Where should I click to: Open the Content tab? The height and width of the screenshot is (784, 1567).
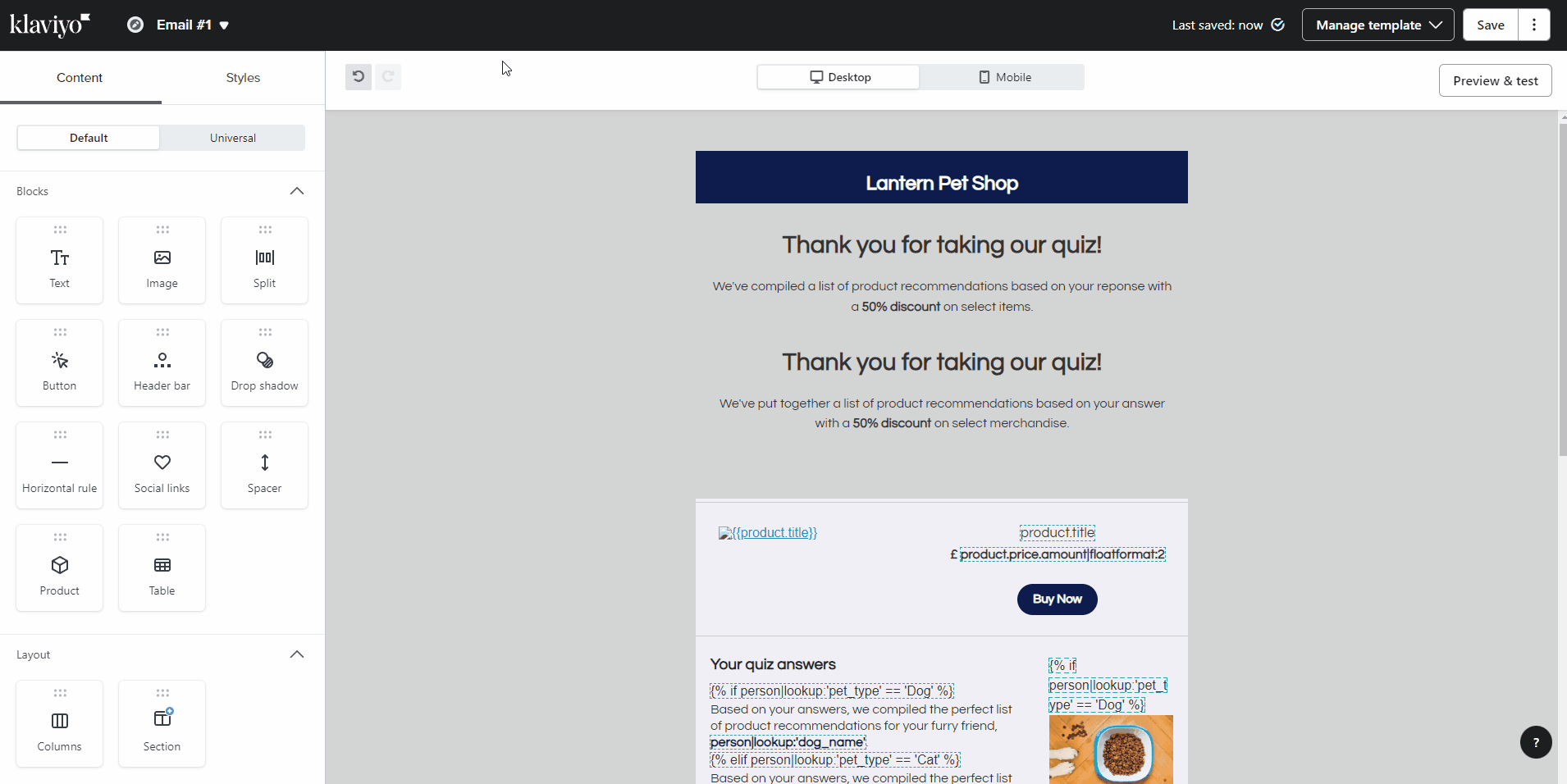tap(80, 78)
